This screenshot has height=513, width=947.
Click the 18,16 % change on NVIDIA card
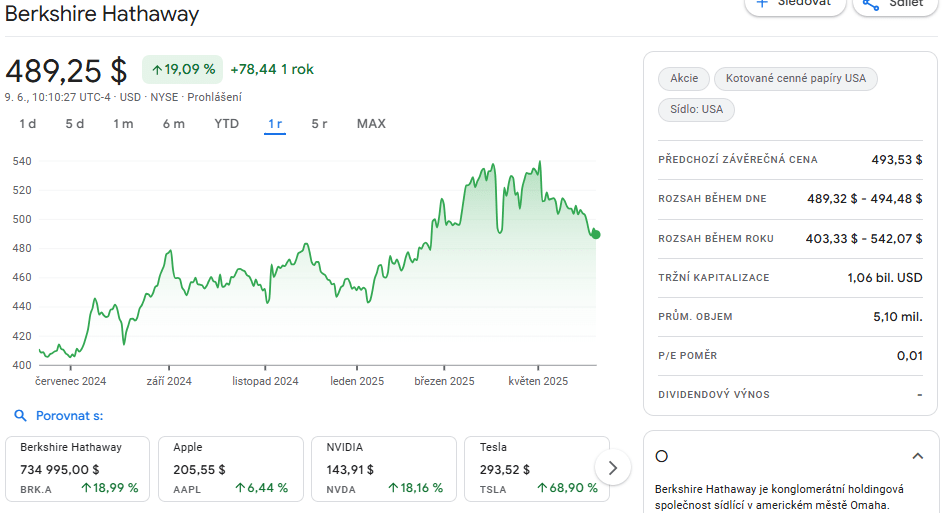416,488
